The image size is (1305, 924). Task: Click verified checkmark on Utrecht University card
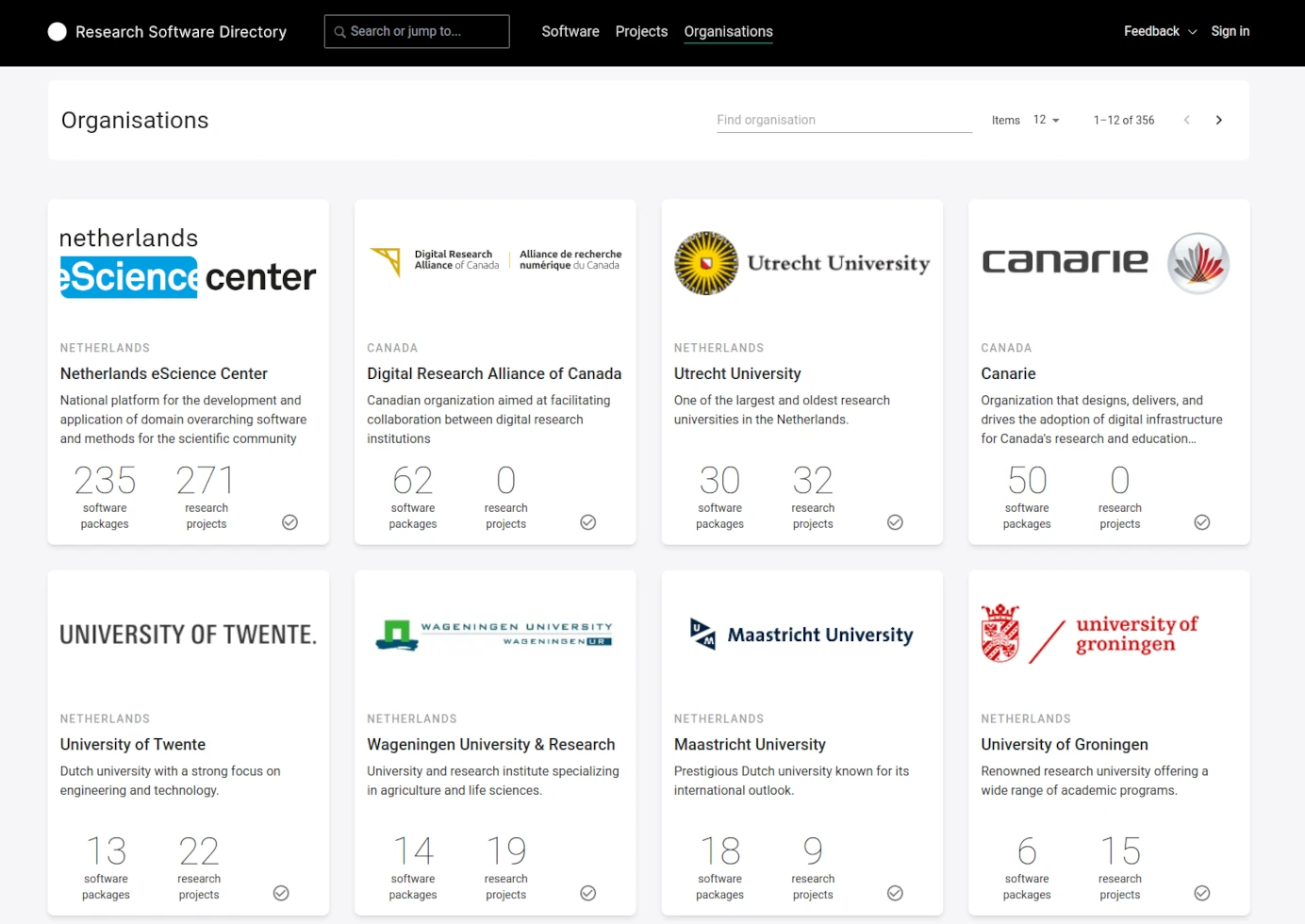[895, 522]
